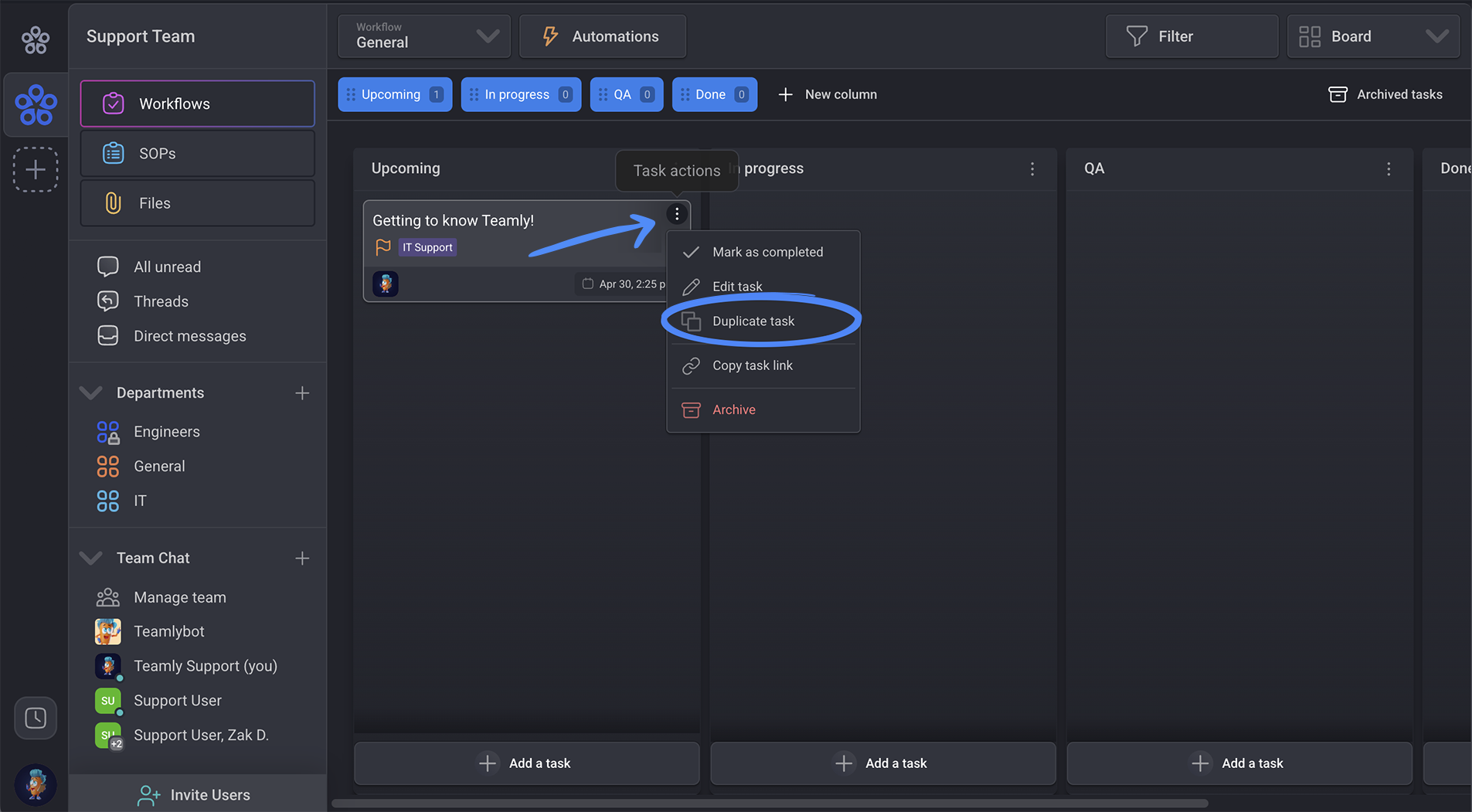Open the QA column options menu
The height and width of the screenshot is (812, 1472).
coord(1389,169)
